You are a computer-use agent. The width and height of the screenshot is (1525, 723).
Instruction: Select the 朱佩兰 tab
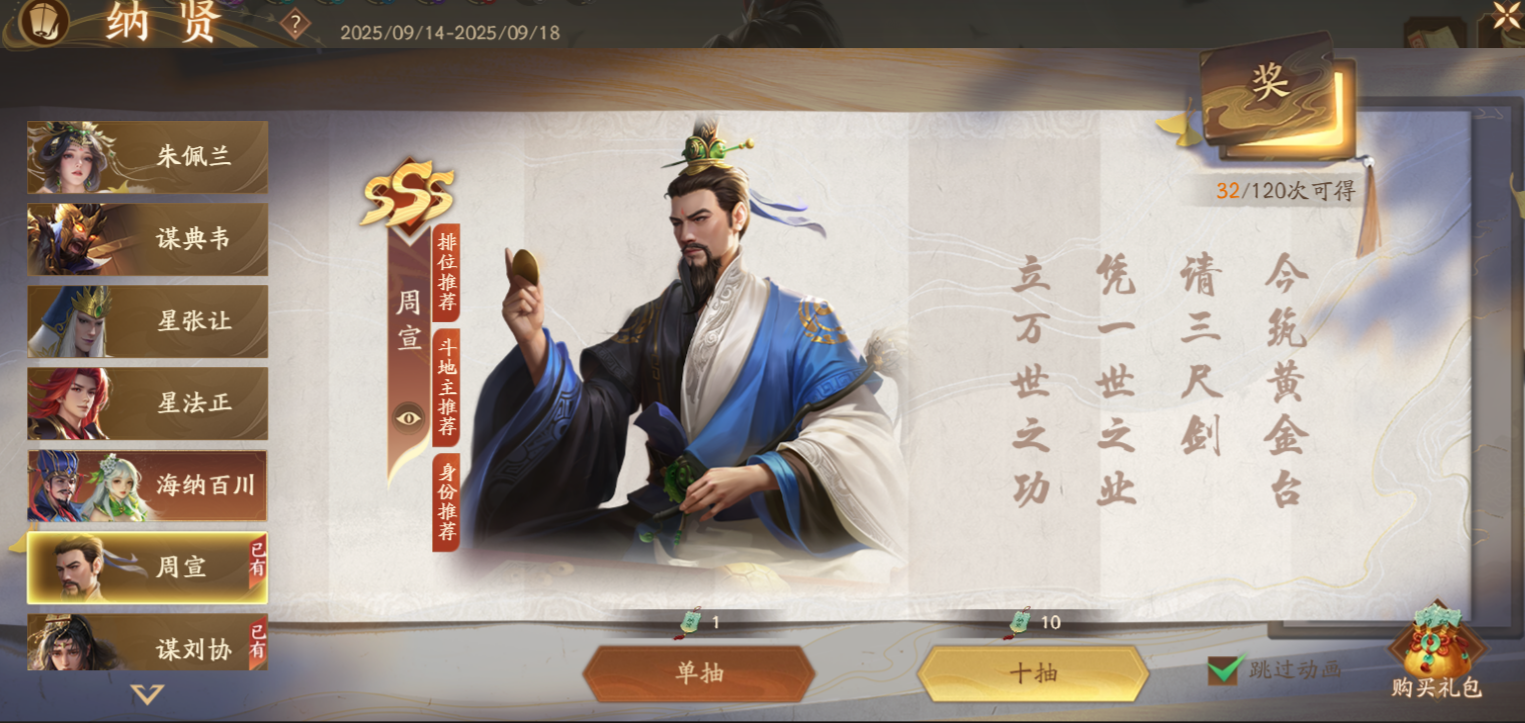tap(147, 157)
